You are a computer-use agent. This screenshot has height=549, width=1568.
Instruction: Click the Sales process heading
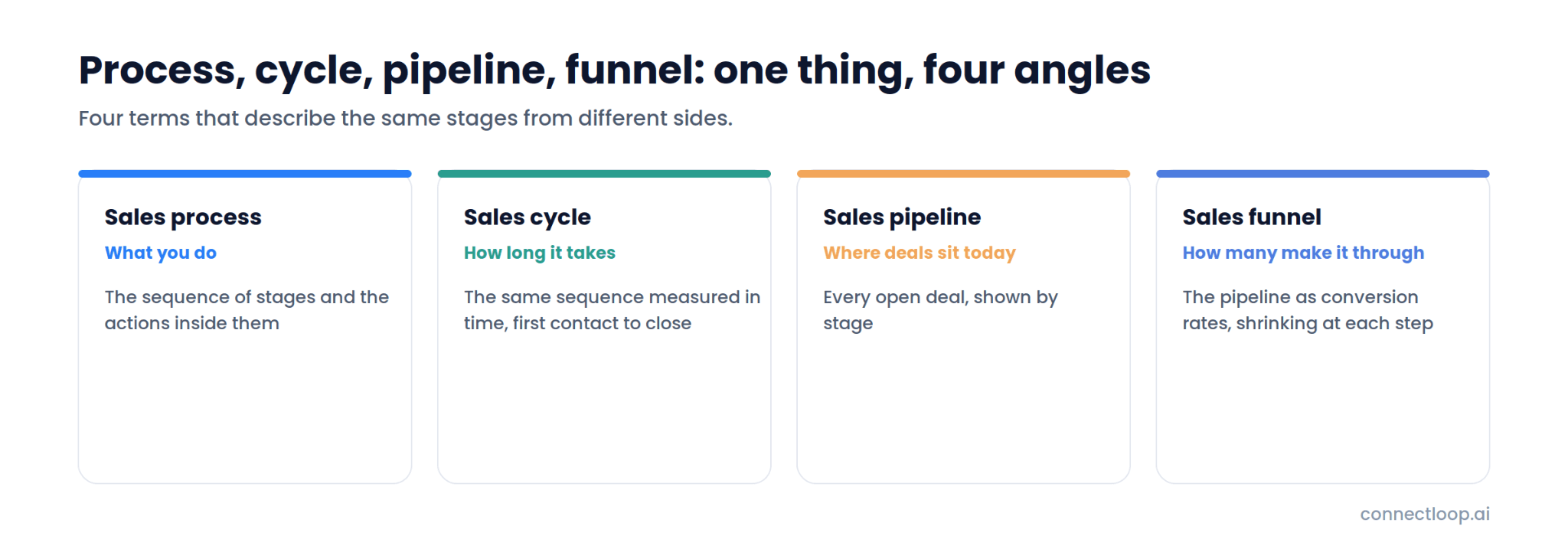point(183,217)
